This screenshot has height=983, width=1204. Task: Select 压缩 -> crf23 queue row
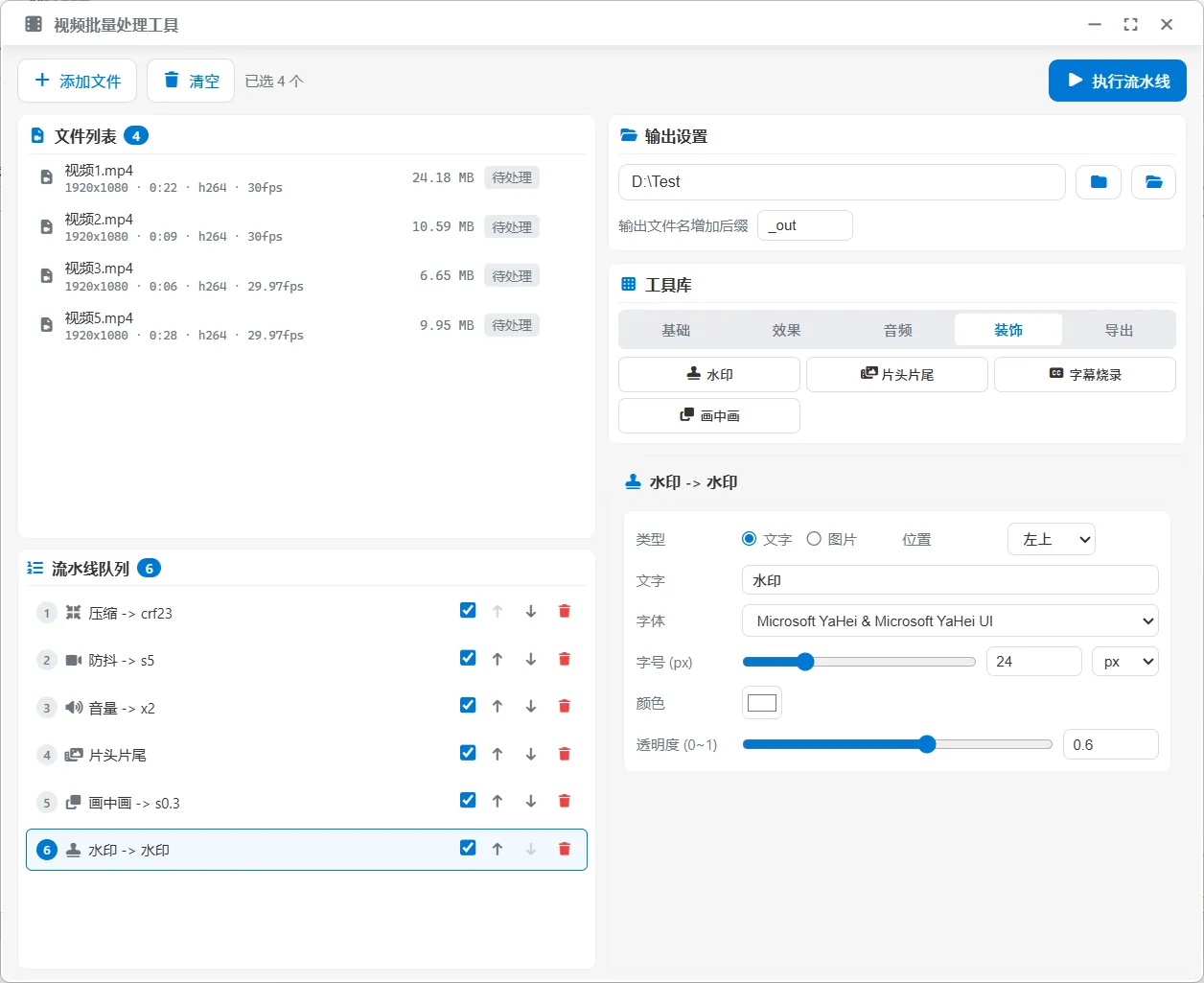pyautogui.click(x=307, y=612)
